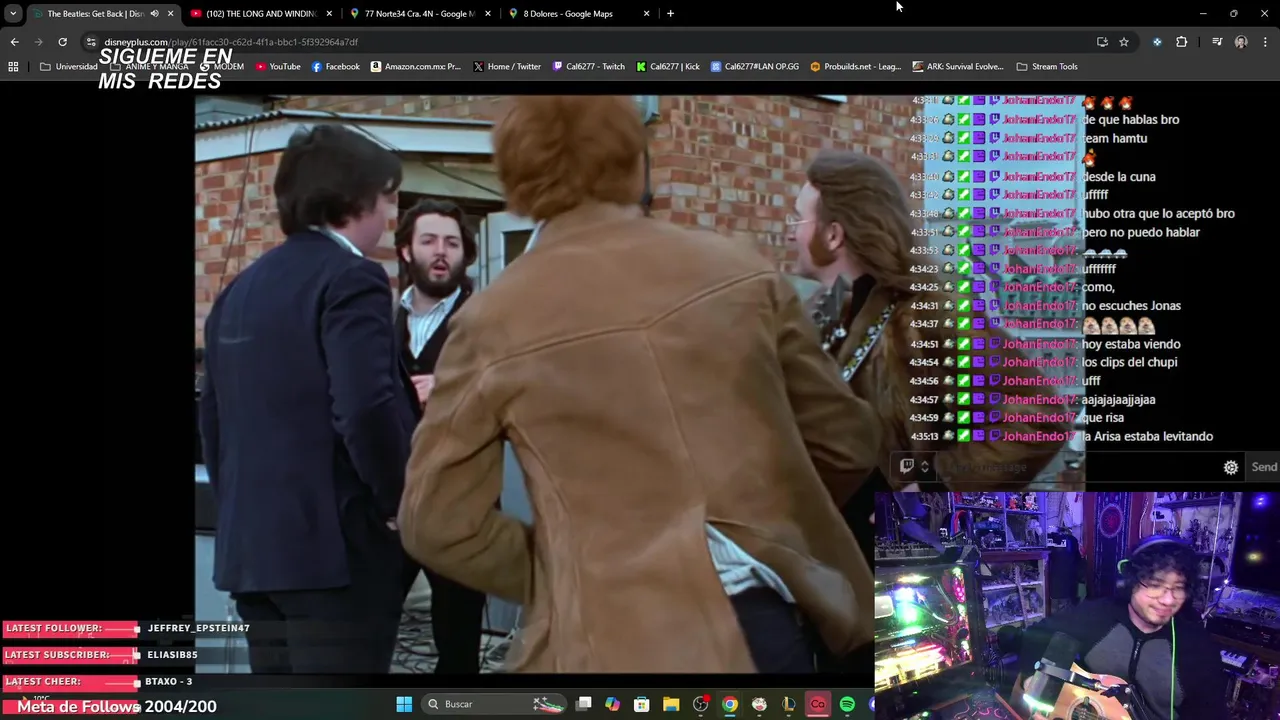The image size is (1280, 720).
Task: Open the League of Legends taskbar icon
Action: coord(788,704)
